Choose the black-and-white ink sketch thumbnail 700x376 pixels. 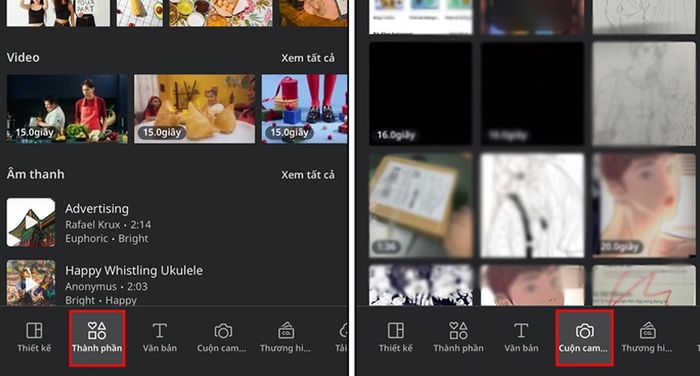point(532,205)
